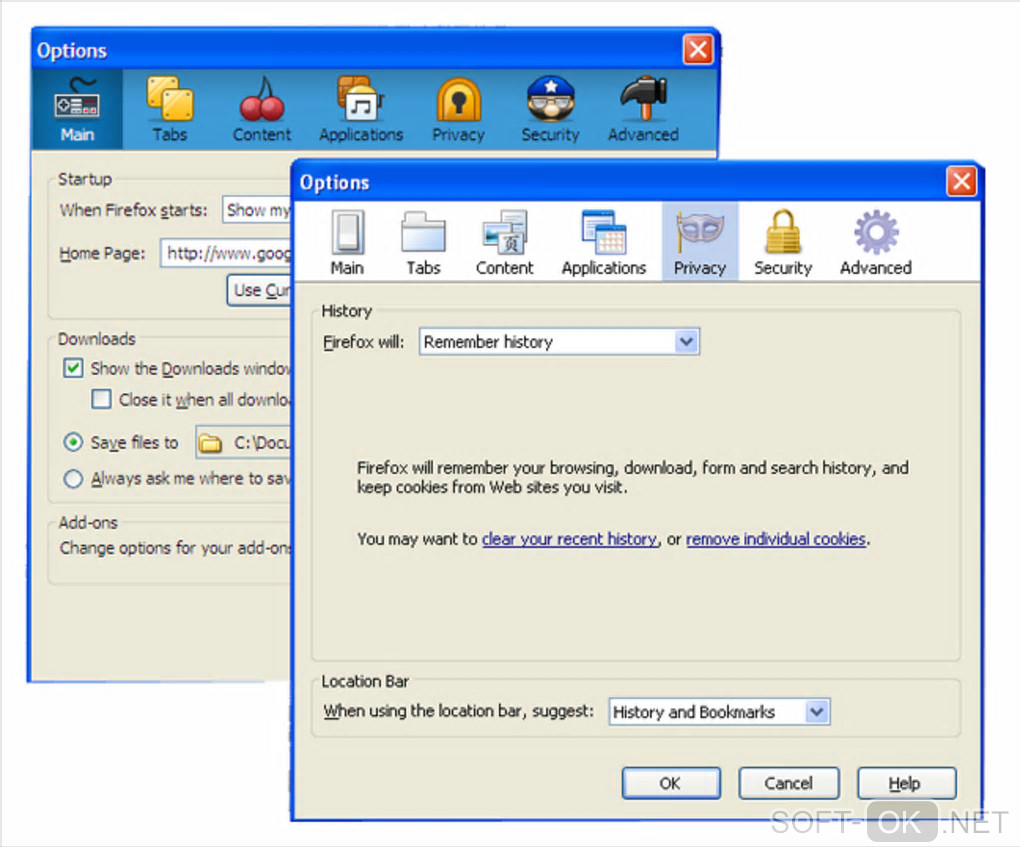This screenshot has width=1020, height=847.
Task: Open the Main light switch icon in front window
Action: [347, 232]
